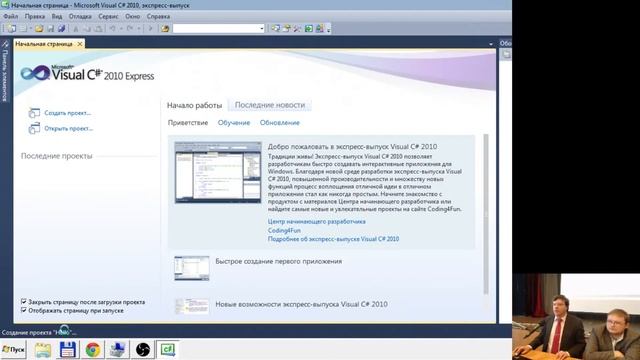Switch to the Начало работы tab
640x360 pixels.
coord(194,105)
